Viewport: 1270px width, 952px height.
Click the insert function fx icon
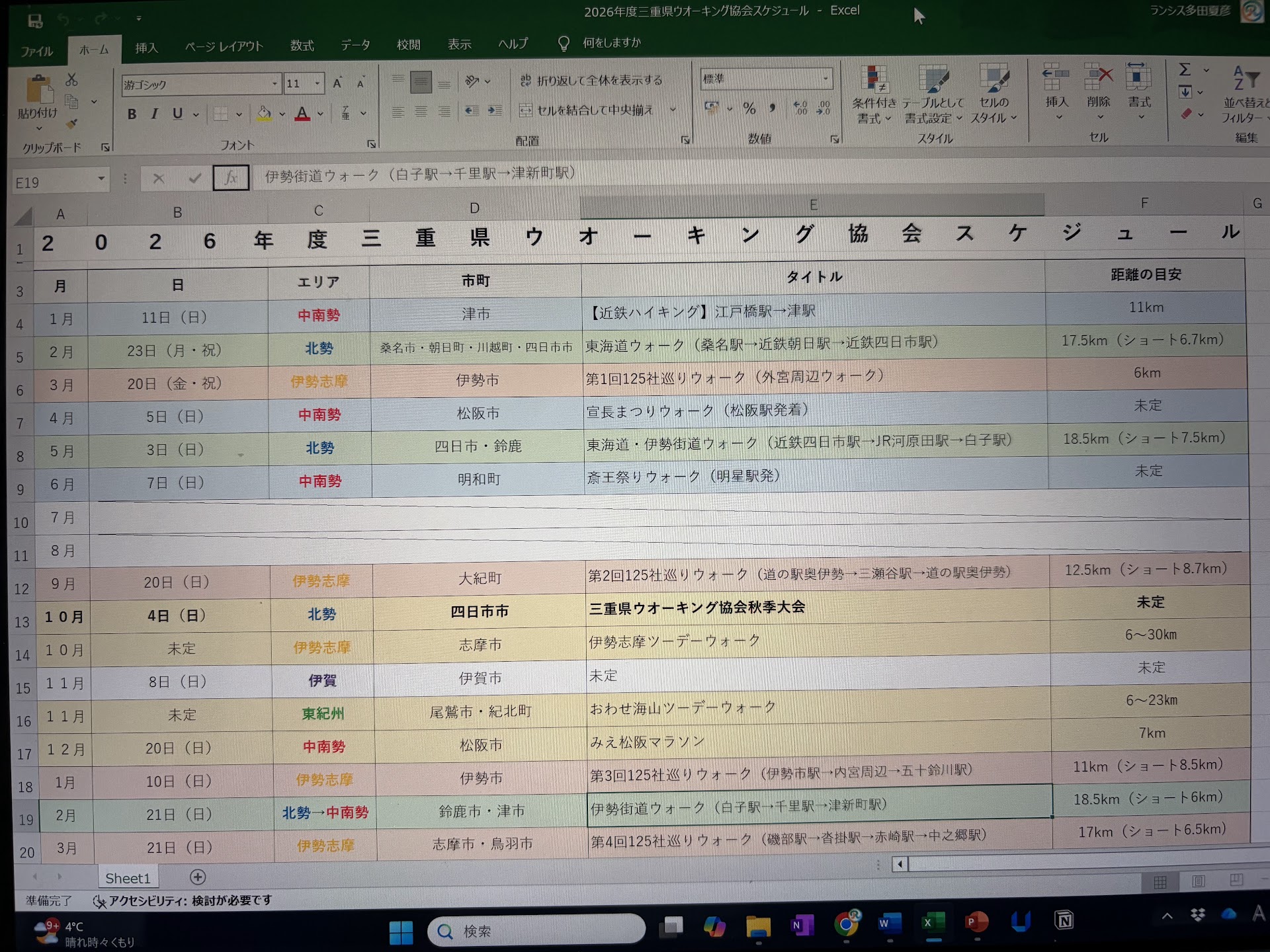(x=231, y=178)
